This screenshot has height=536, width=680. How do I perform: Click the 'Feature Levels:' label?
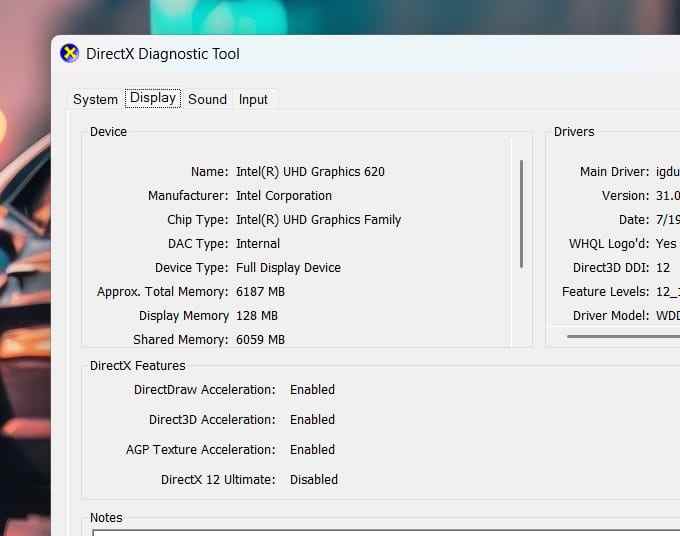605,292
